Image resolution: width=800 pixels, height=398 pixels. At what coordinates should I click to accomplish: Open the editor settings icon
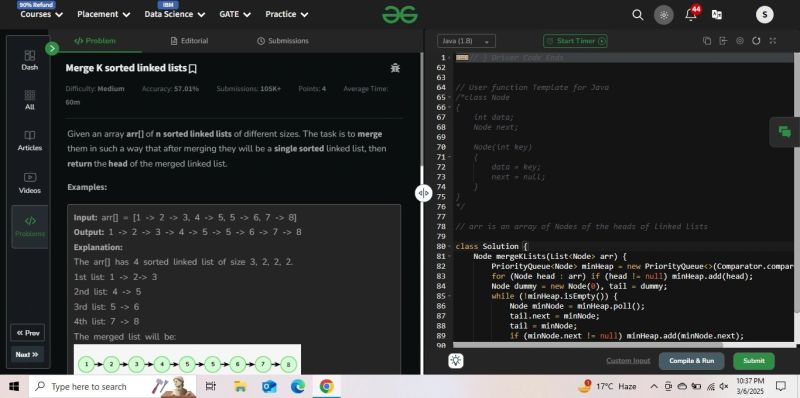click(x=740, y=41)
